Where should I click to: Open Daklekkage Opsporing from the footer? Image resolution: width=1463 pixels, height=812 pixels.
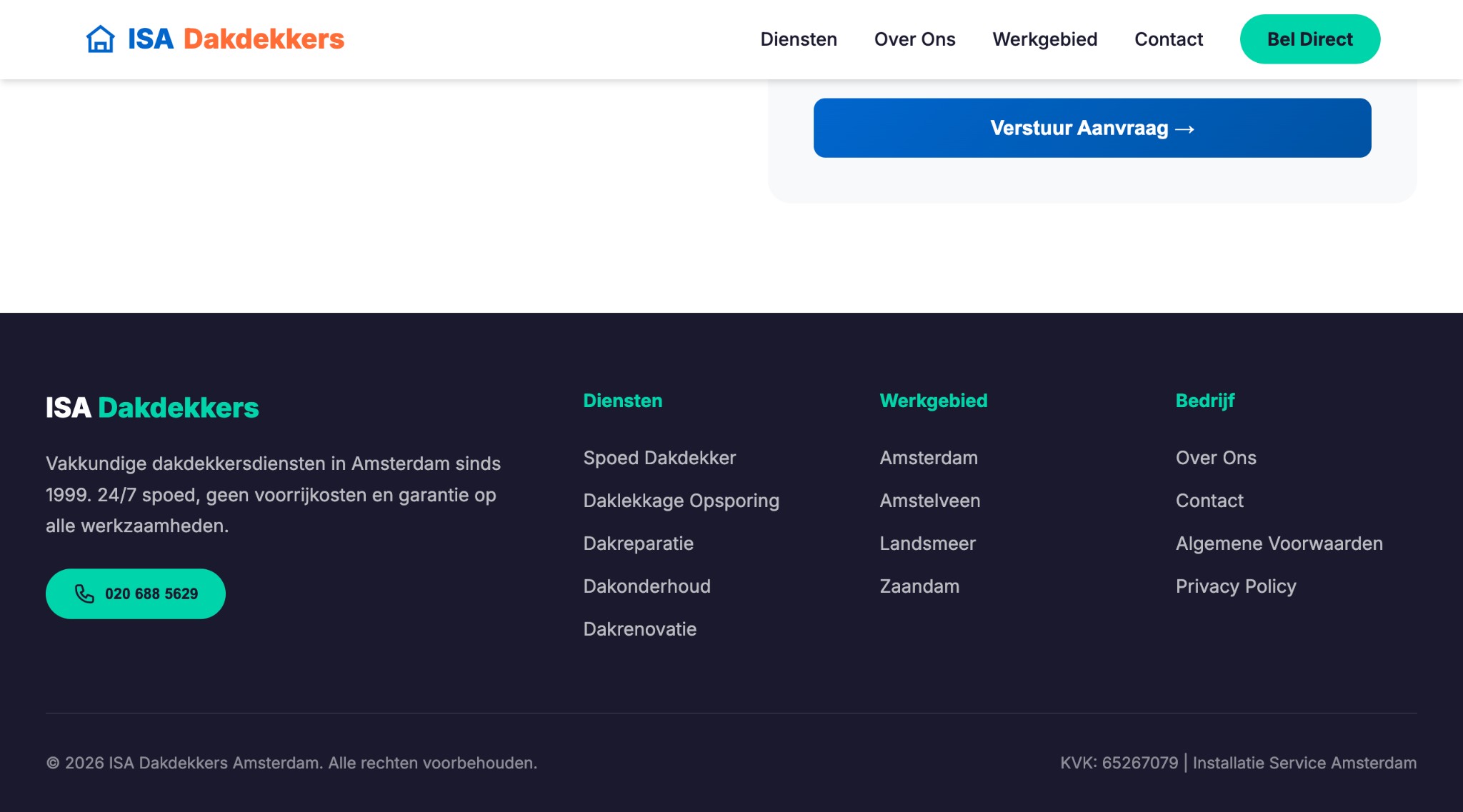tap(681, 501)
